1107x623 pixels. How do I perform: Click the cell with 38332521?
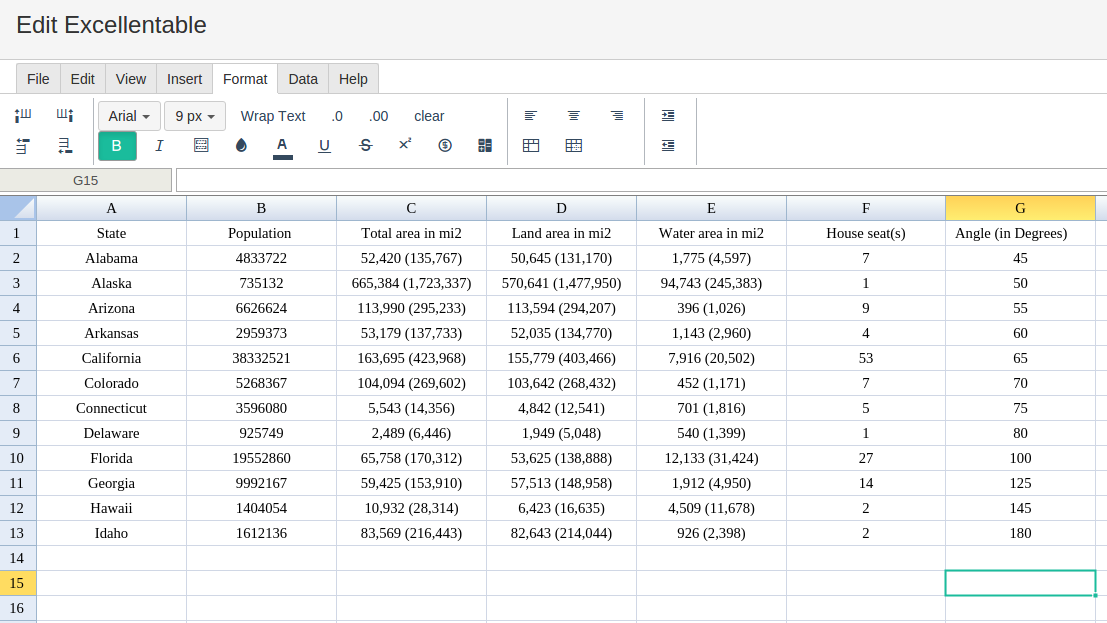click(261, 358)
